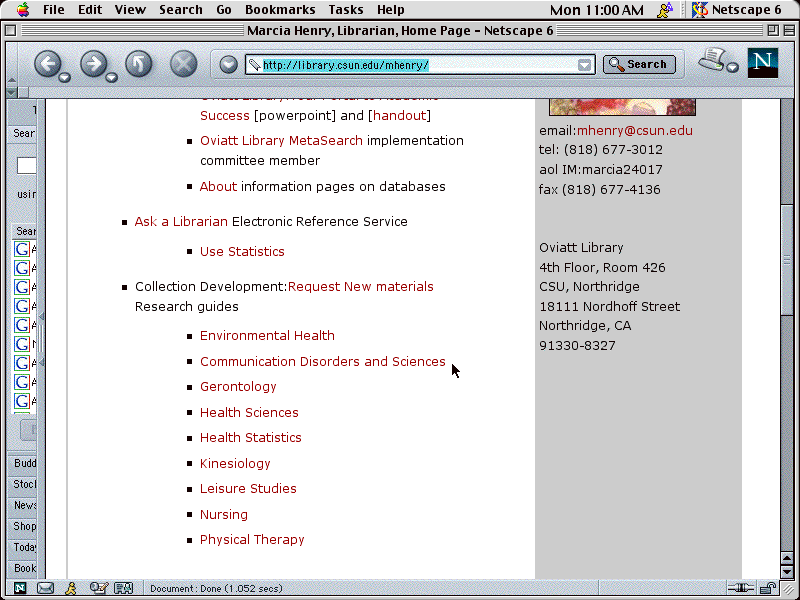
Task: Open the Apple menu
Action: 23,9
